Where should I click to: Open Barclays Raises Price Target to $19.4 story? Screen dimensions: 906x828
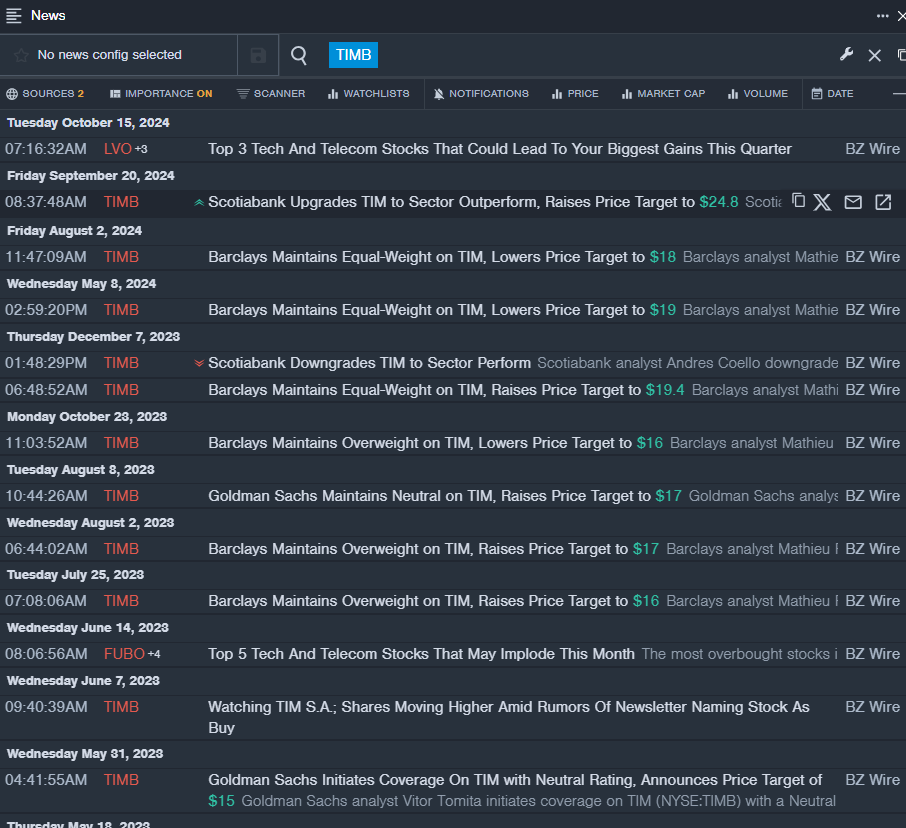446,390
